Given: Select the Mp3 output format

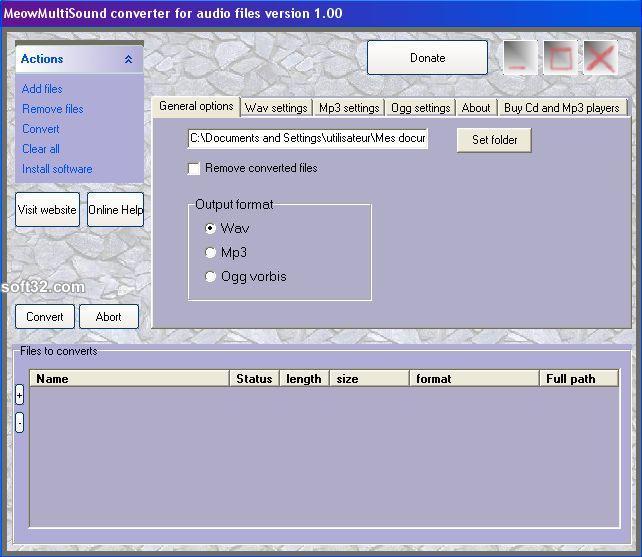Looking at the screenshot, I should pos(210,252).
